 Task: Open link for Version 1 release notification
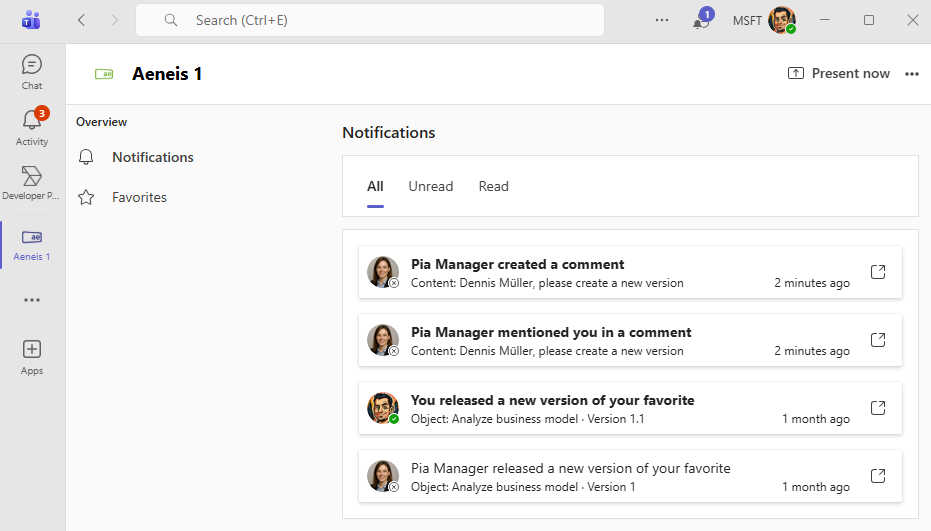tap(878, 476)
